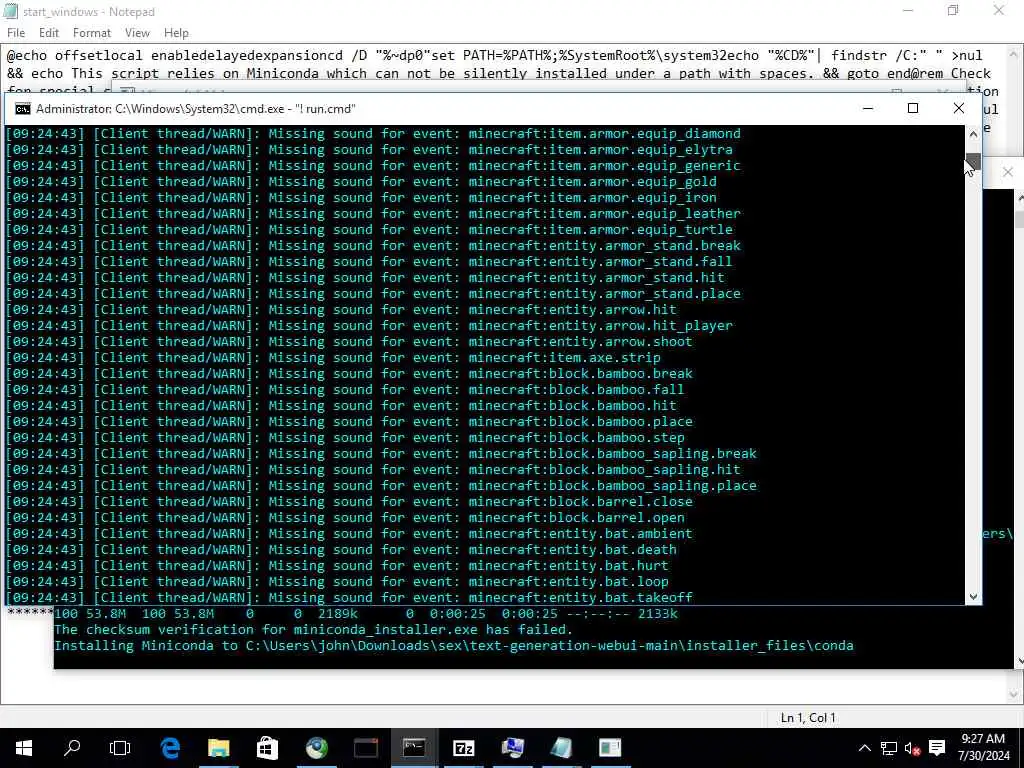Open the green globe browser taskbar icon

317,748
